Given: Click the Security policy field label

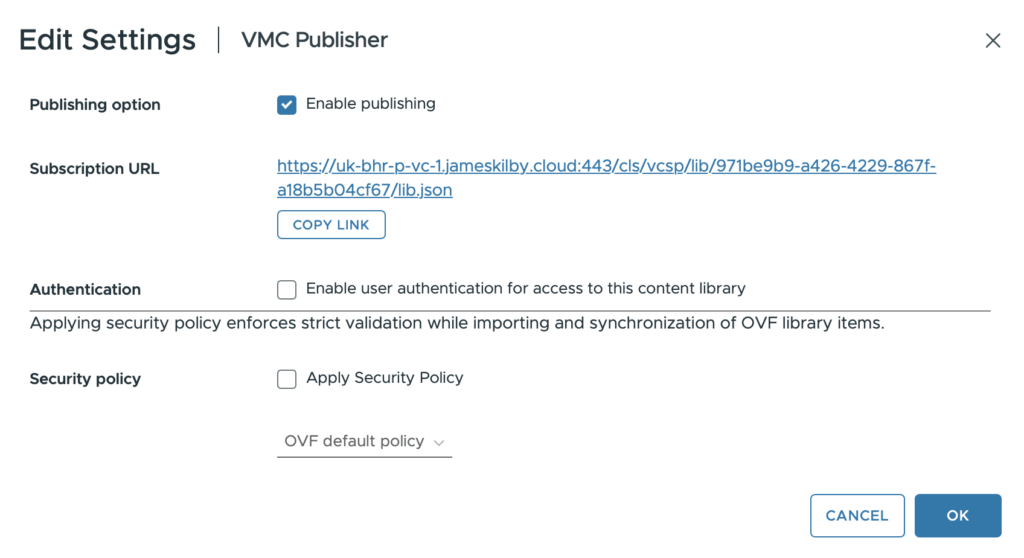Looking at the screenshot, I should (x=85, y=379).
